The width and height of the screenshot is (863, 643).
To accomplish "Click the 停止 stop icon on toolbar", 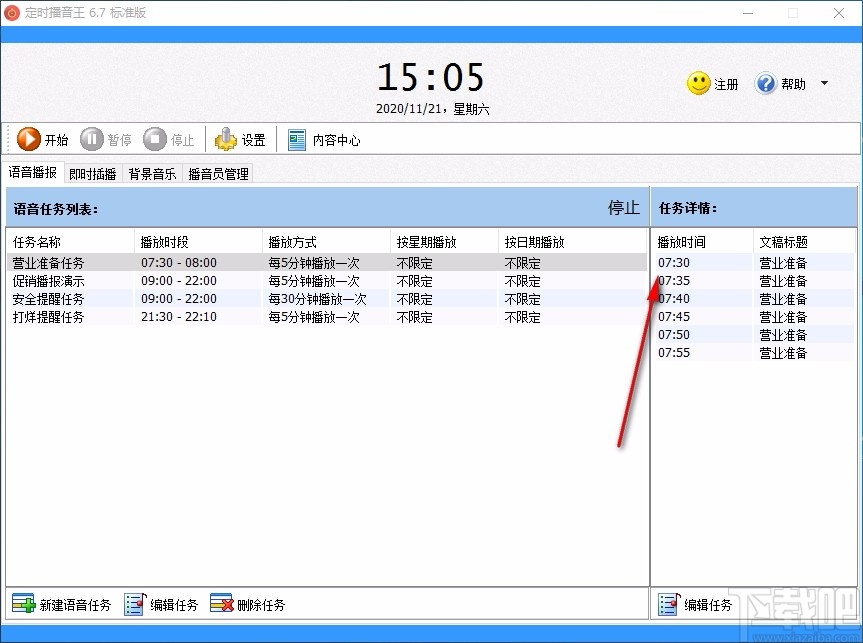I will click(155, 139).
